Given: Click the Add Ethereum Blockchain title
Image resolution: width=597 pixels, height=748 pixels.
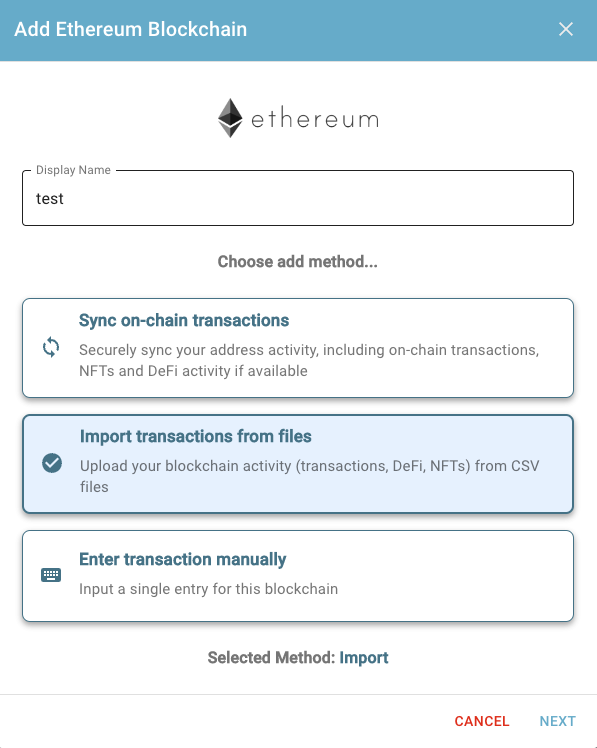Looking at the screenshot, I should click(131, 29).
